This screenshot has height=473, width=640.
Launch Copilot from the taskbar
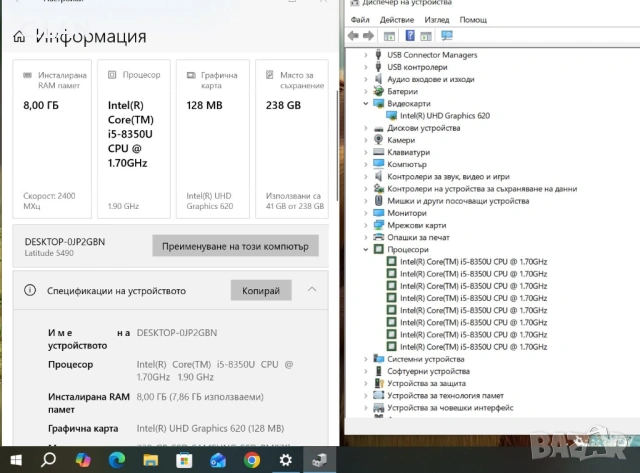click(83, 460)
